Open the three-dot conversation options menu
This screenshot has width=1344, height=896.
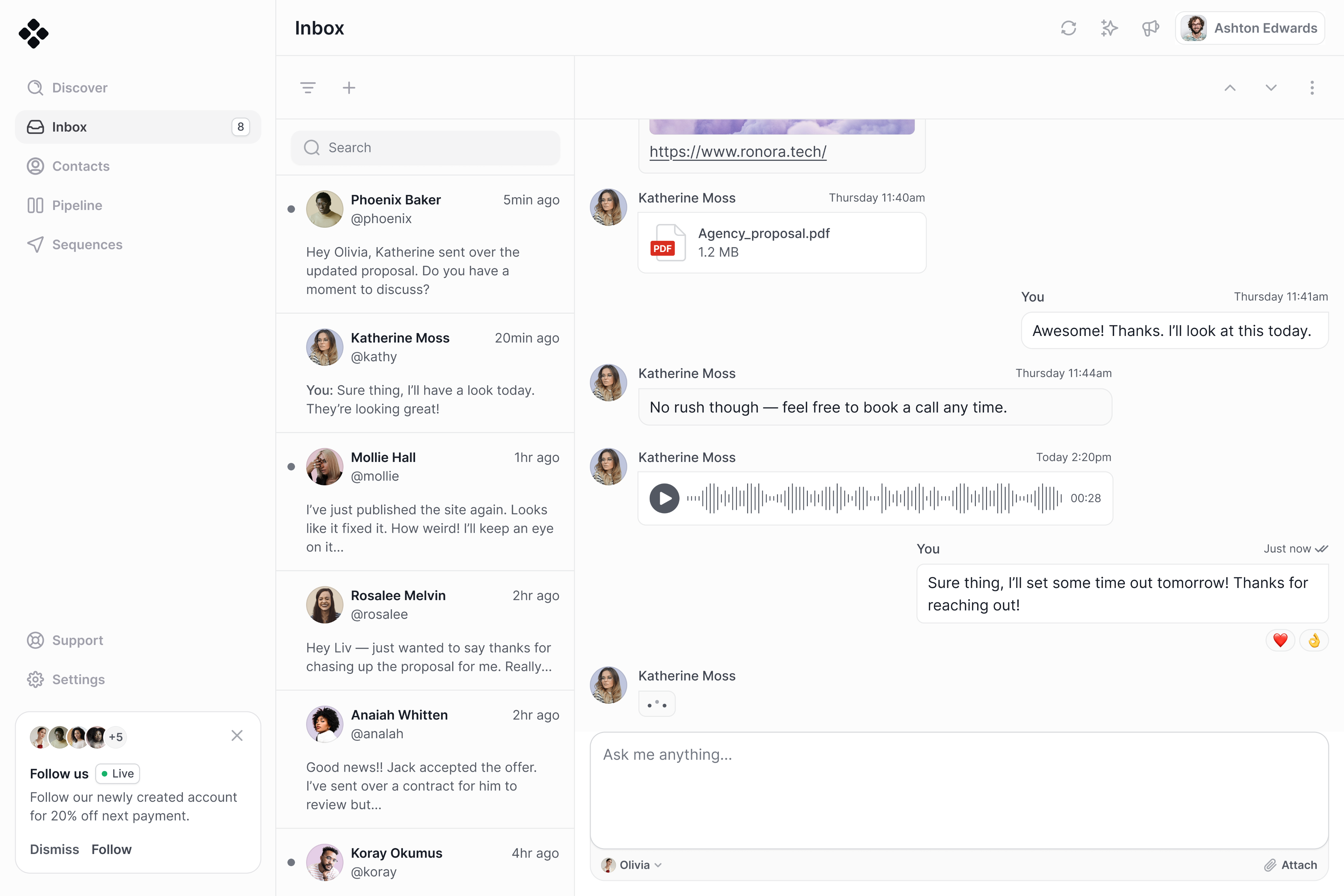coord(1312,87)
